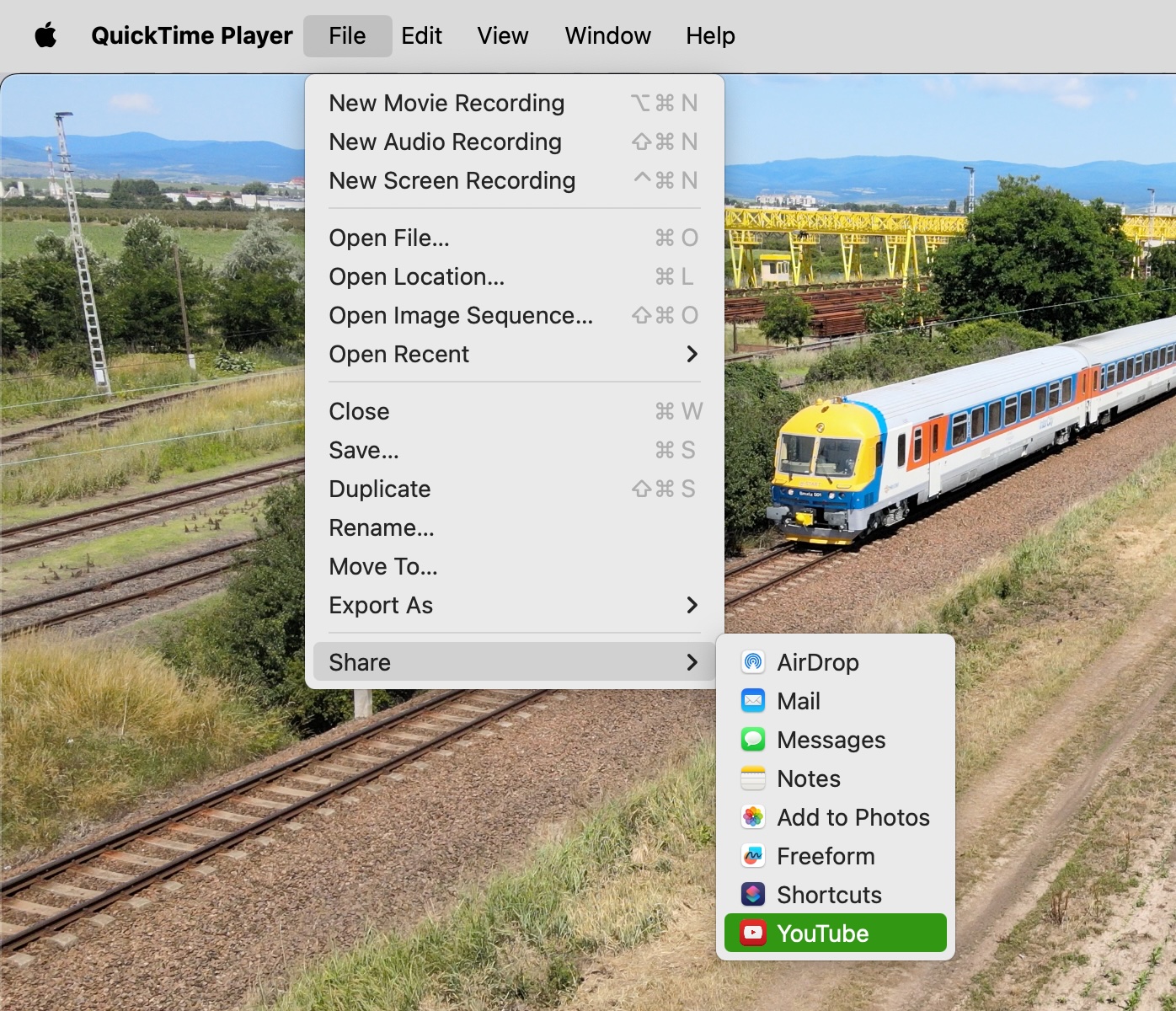Expand the Share submenu chevron

click(x=692, y=662)
